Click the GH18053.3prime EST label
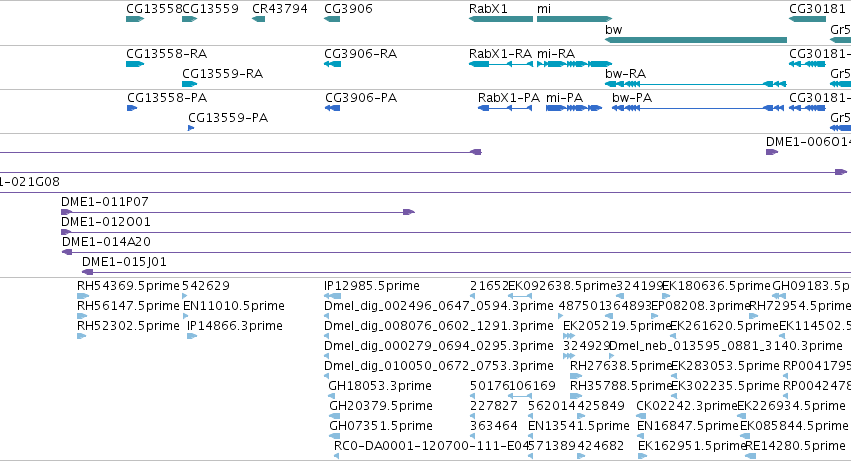The height and width of the screenshot is (461, 851). coord(380,387)
